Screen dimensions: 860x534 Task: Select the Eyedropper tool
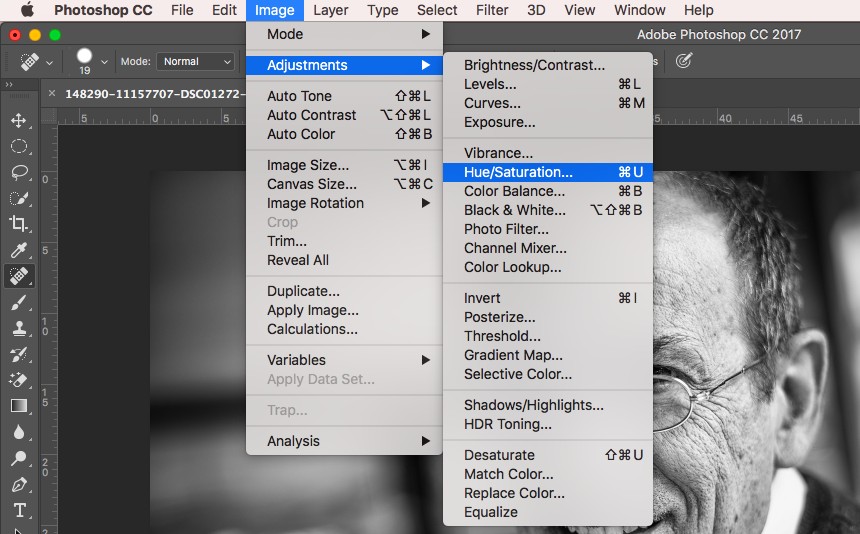pos(19,250)
